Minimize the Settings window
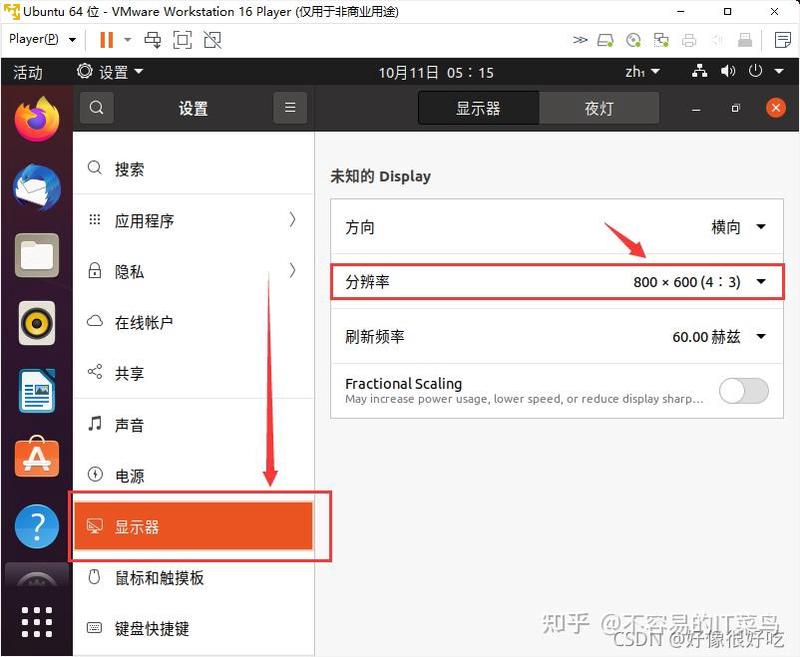The height and width of the screenshot is (657, 800). 696,109
